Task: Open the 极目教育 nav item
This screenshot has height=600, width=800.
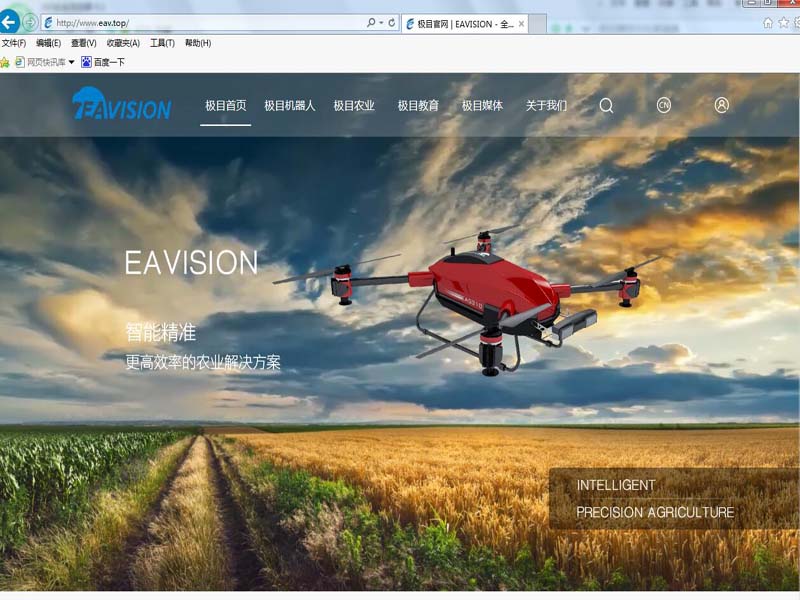Action: 418,106
